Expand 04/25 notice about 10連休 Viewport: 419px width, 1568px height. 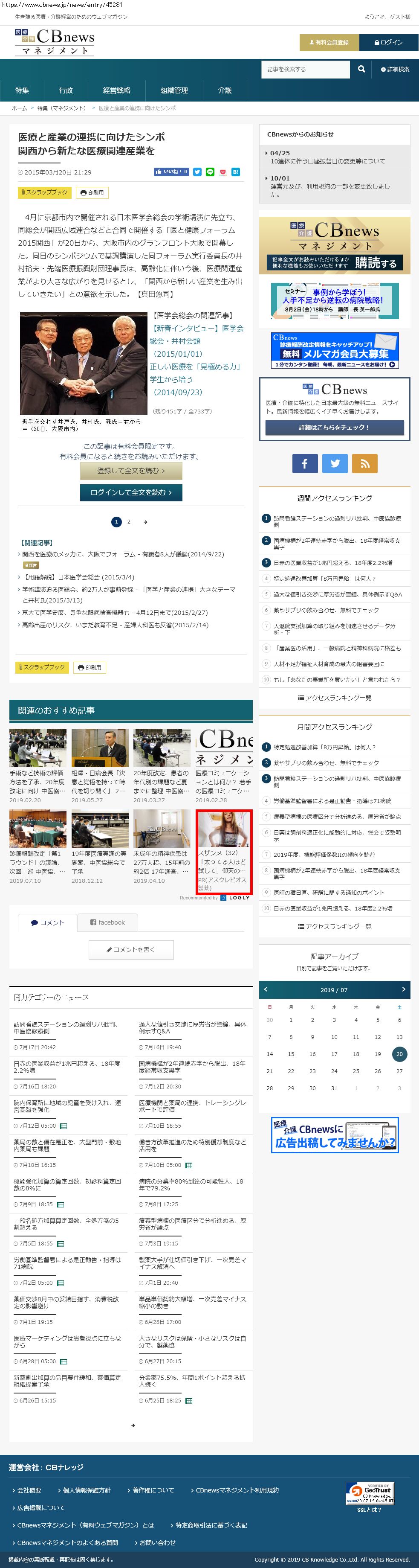(x=335, y=157)
